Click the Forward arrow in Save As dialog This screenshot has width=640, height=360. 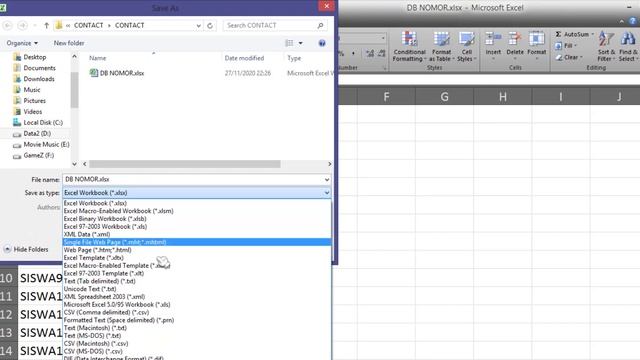22,25
